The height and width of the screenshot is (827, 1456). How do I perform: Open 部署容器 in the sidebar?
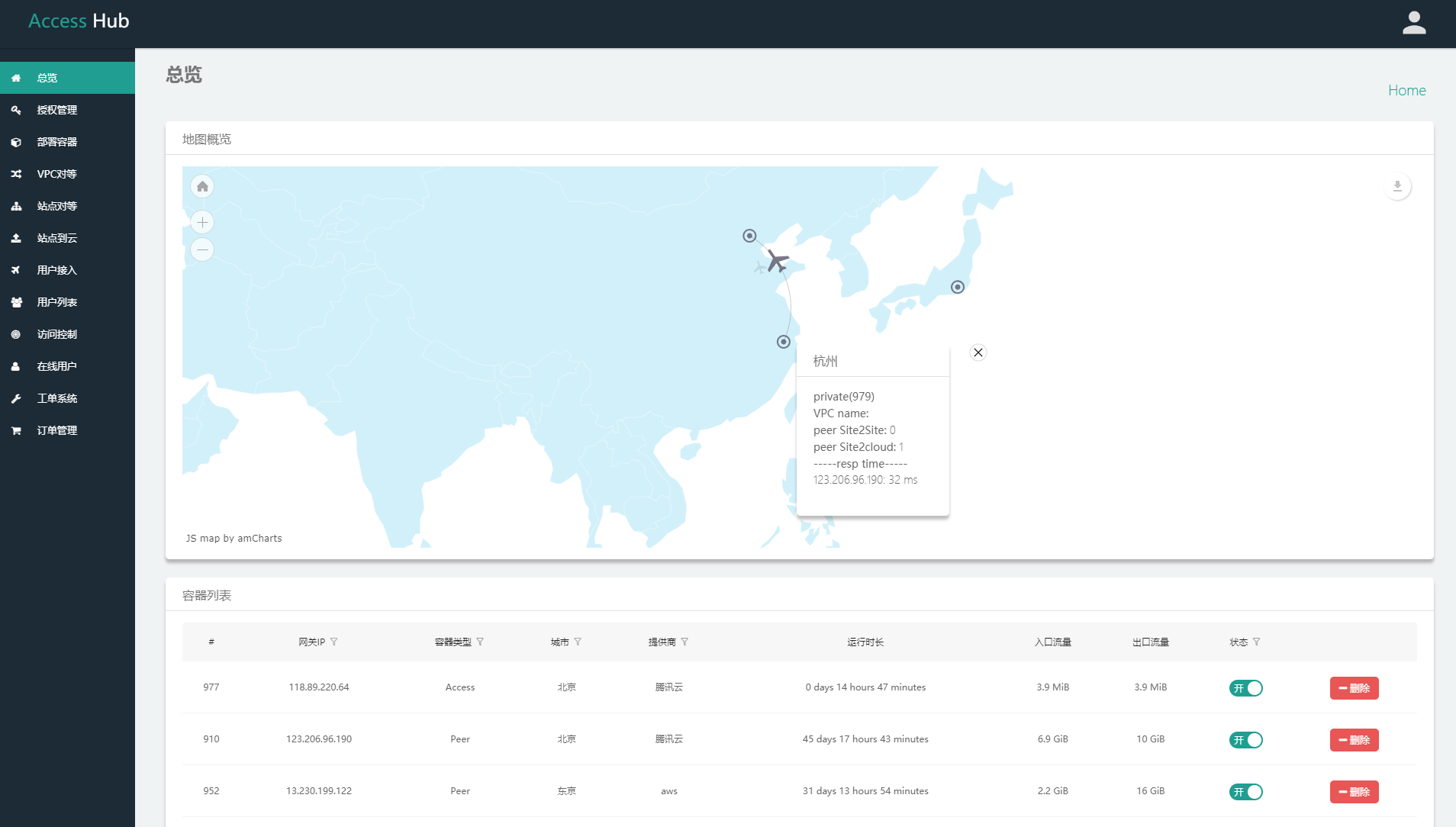tap(67, 142)
